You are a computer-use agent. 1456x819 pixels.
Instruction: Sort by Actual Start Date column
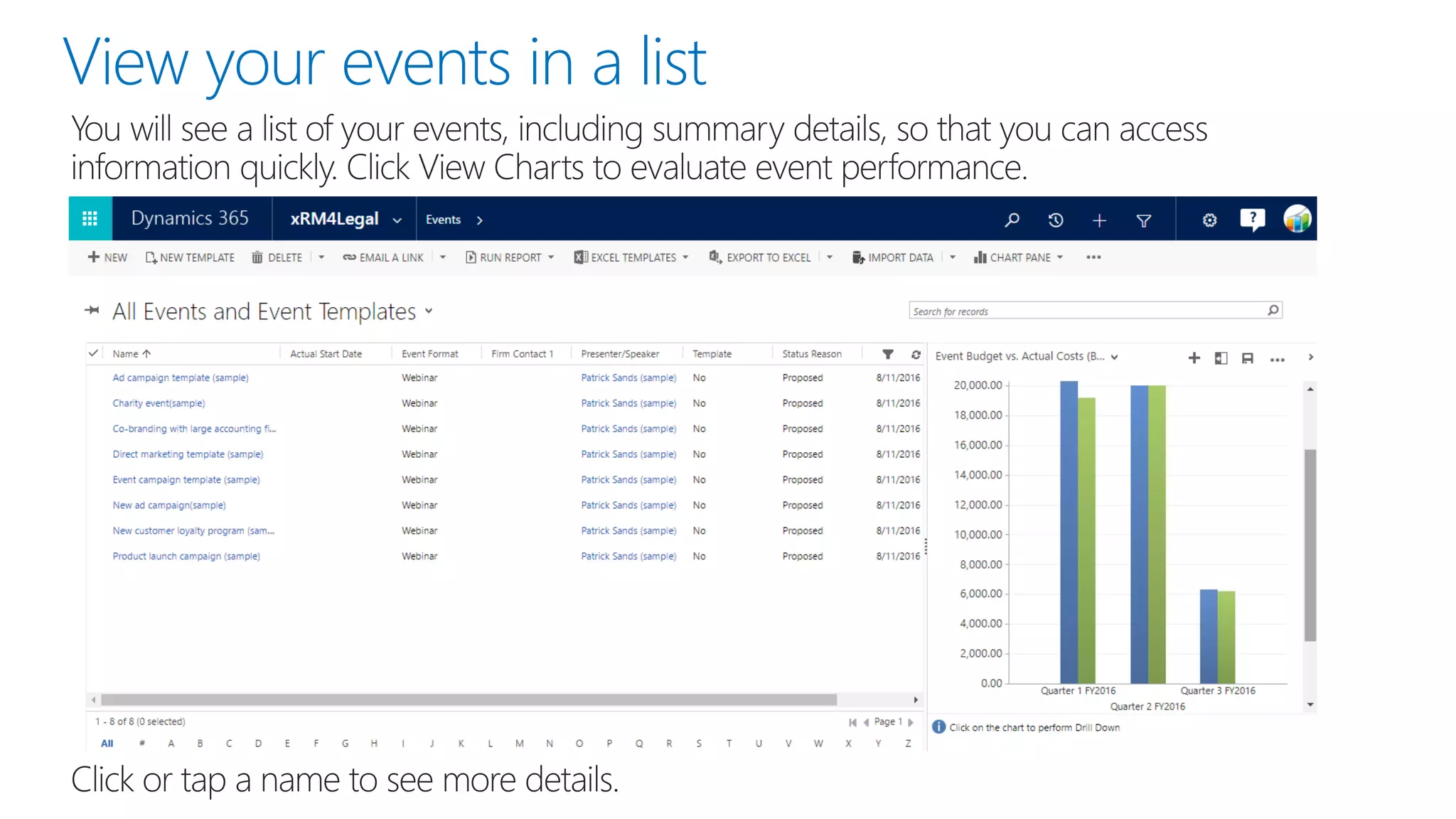coord(326,353)
